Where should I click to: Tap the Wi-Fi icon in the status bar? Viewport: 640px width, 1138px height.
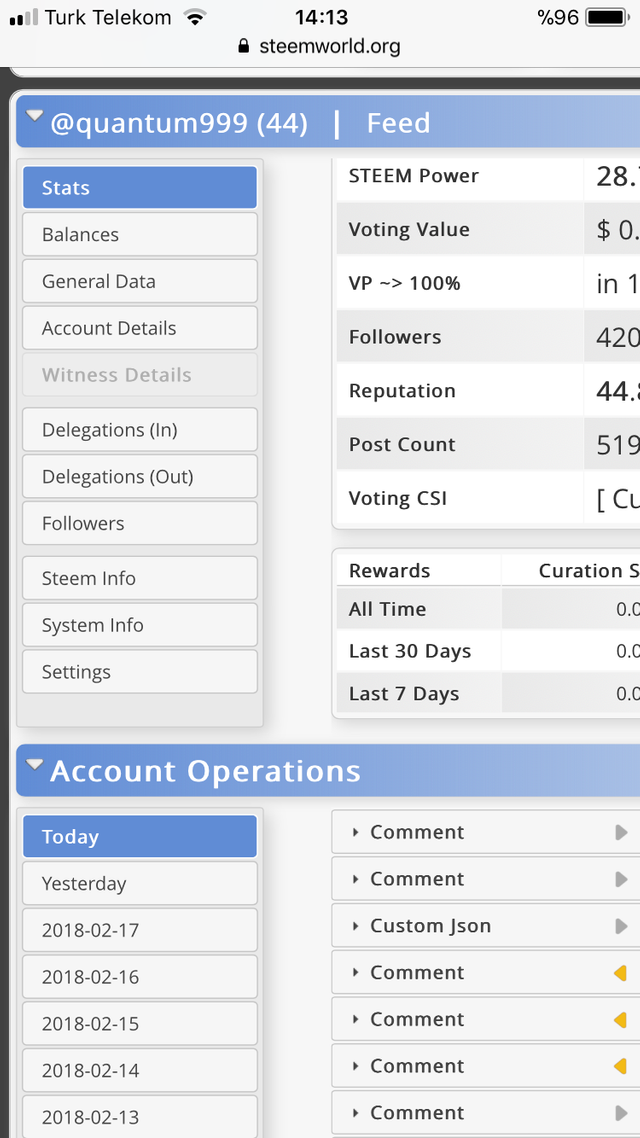point(195,17)
